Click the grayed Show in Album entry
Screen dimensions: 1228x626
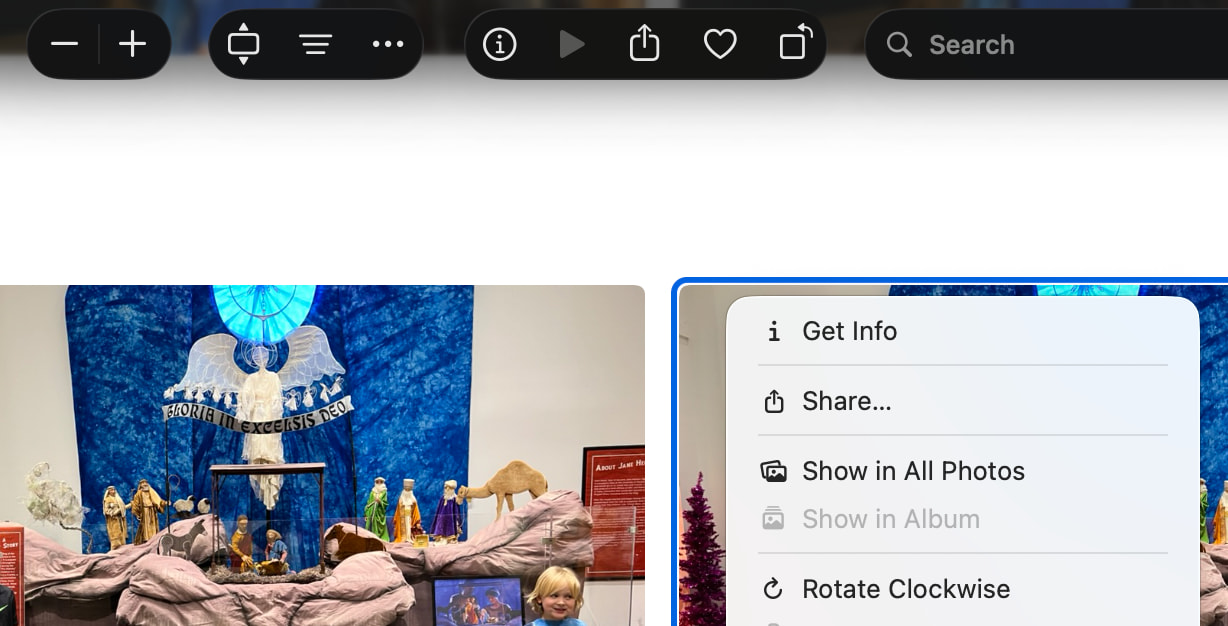(890, 519)
